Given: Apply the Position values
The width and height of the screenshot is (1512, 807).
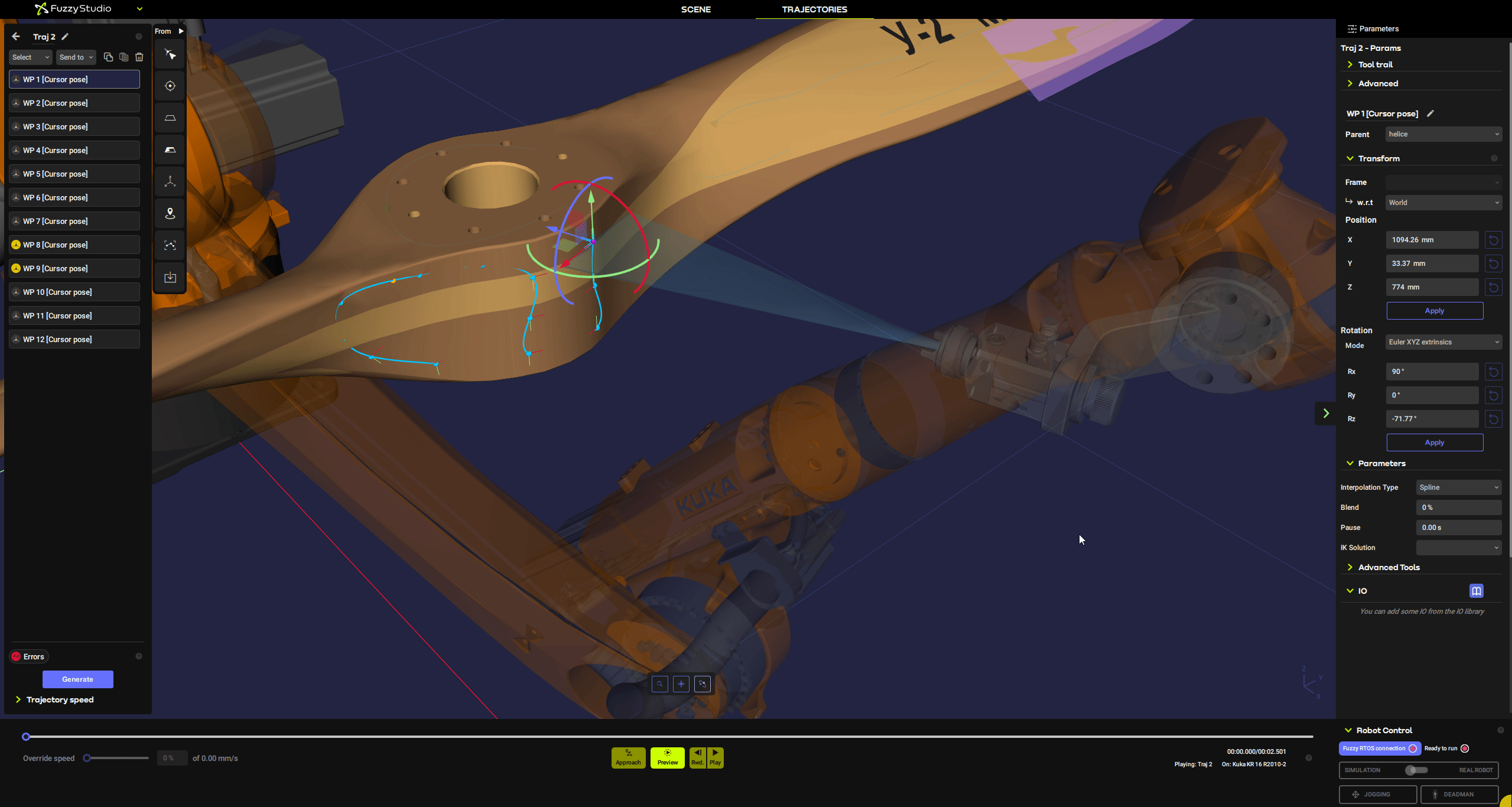Looking at the screenshot, I should 1435,311.
